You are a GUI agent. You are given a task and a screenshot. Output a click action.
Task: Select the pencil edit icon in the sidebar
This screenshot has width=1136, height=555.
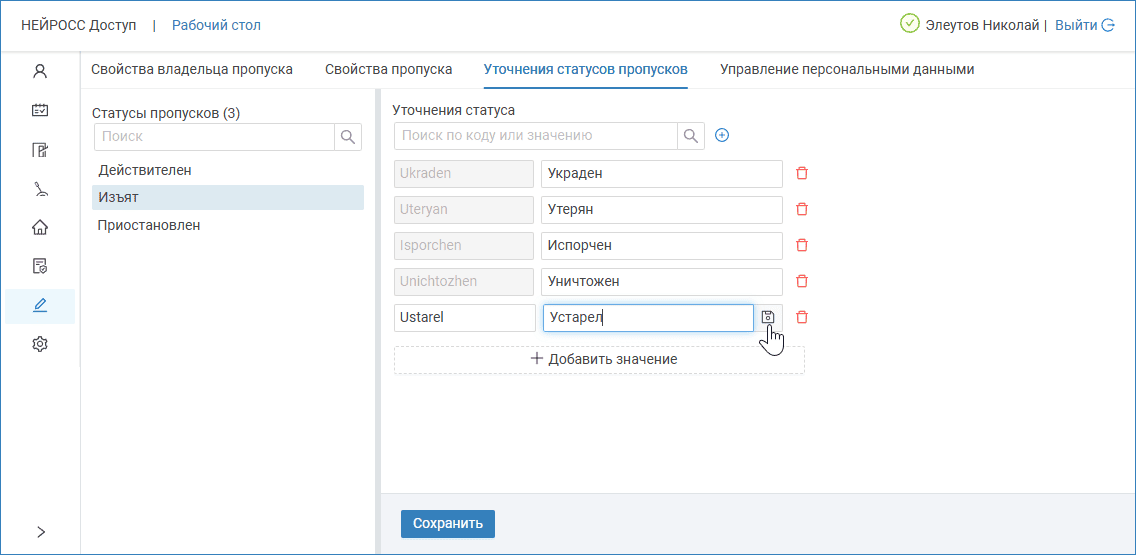tap(40, 305)
